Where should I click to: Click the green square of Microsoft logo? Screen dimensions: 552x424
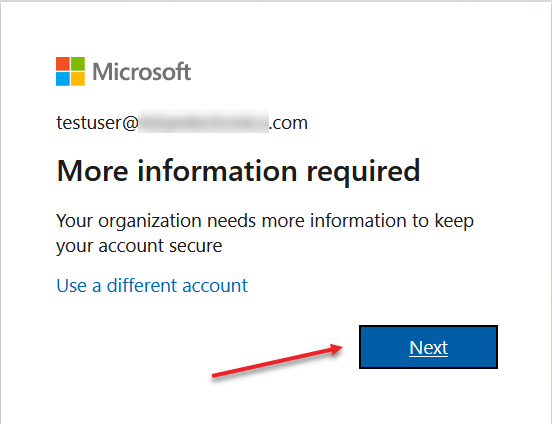[x=78, y=64]
